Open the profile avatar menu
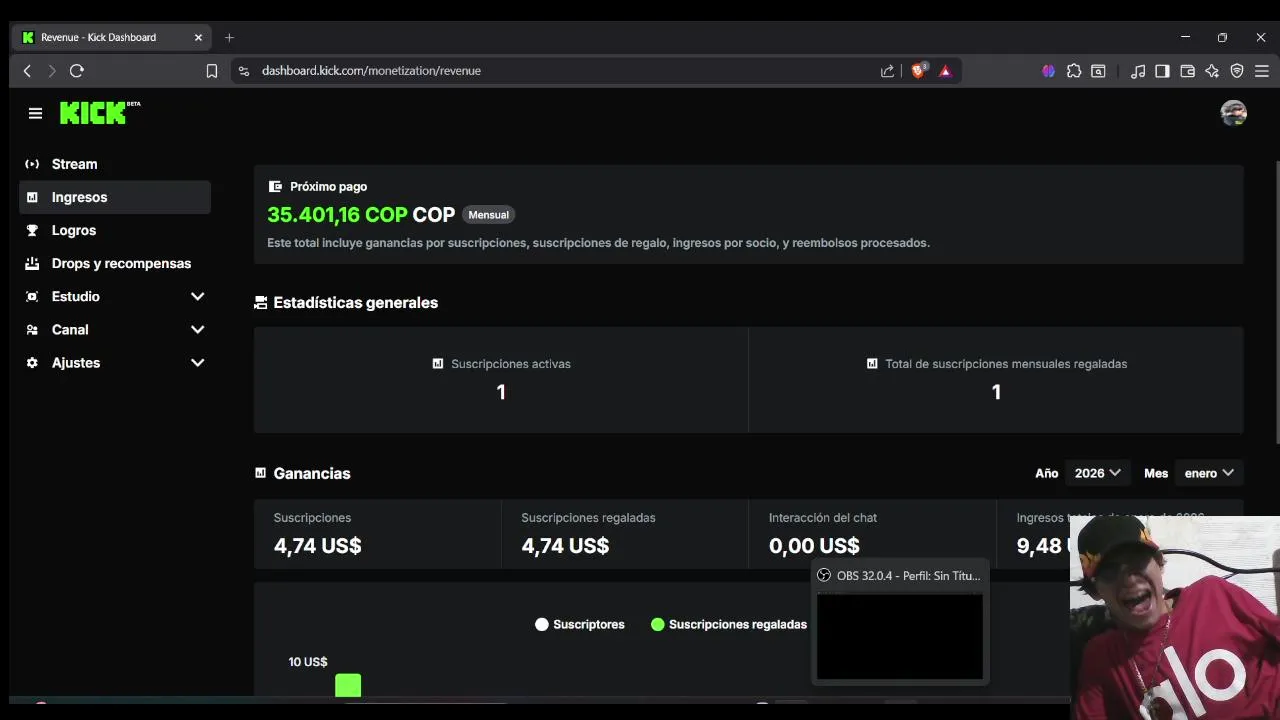1280x720 pixels. click(1233, 113)
